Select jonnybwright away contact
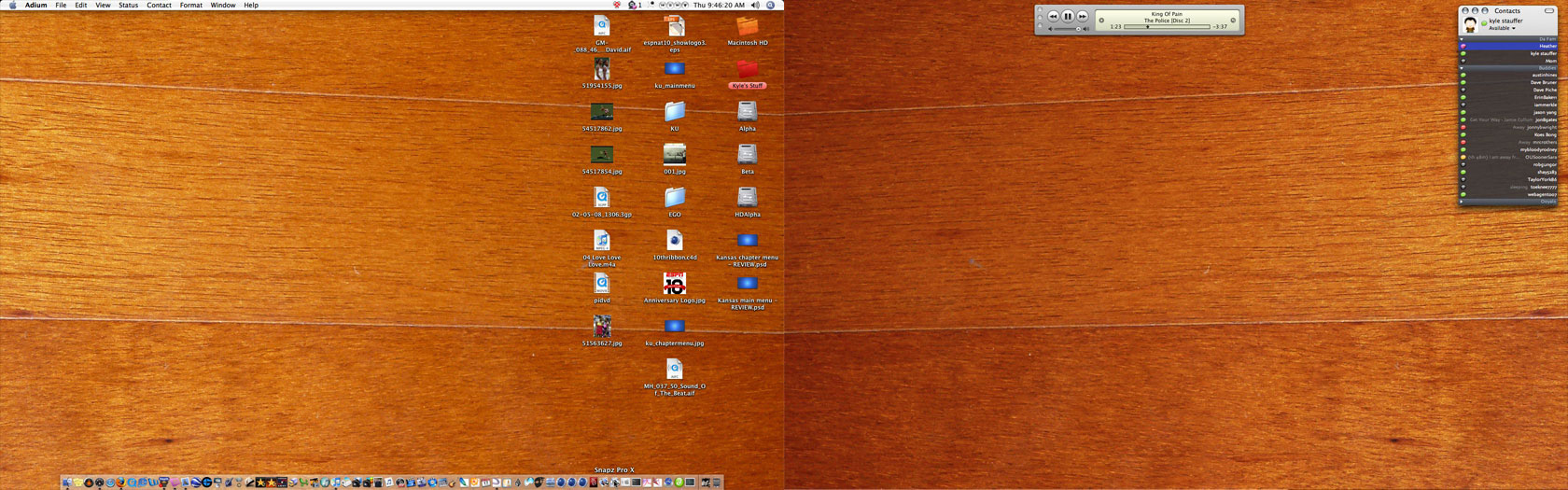The image size is (1568, 490). pyautogui.click(x=1508, y=127)
